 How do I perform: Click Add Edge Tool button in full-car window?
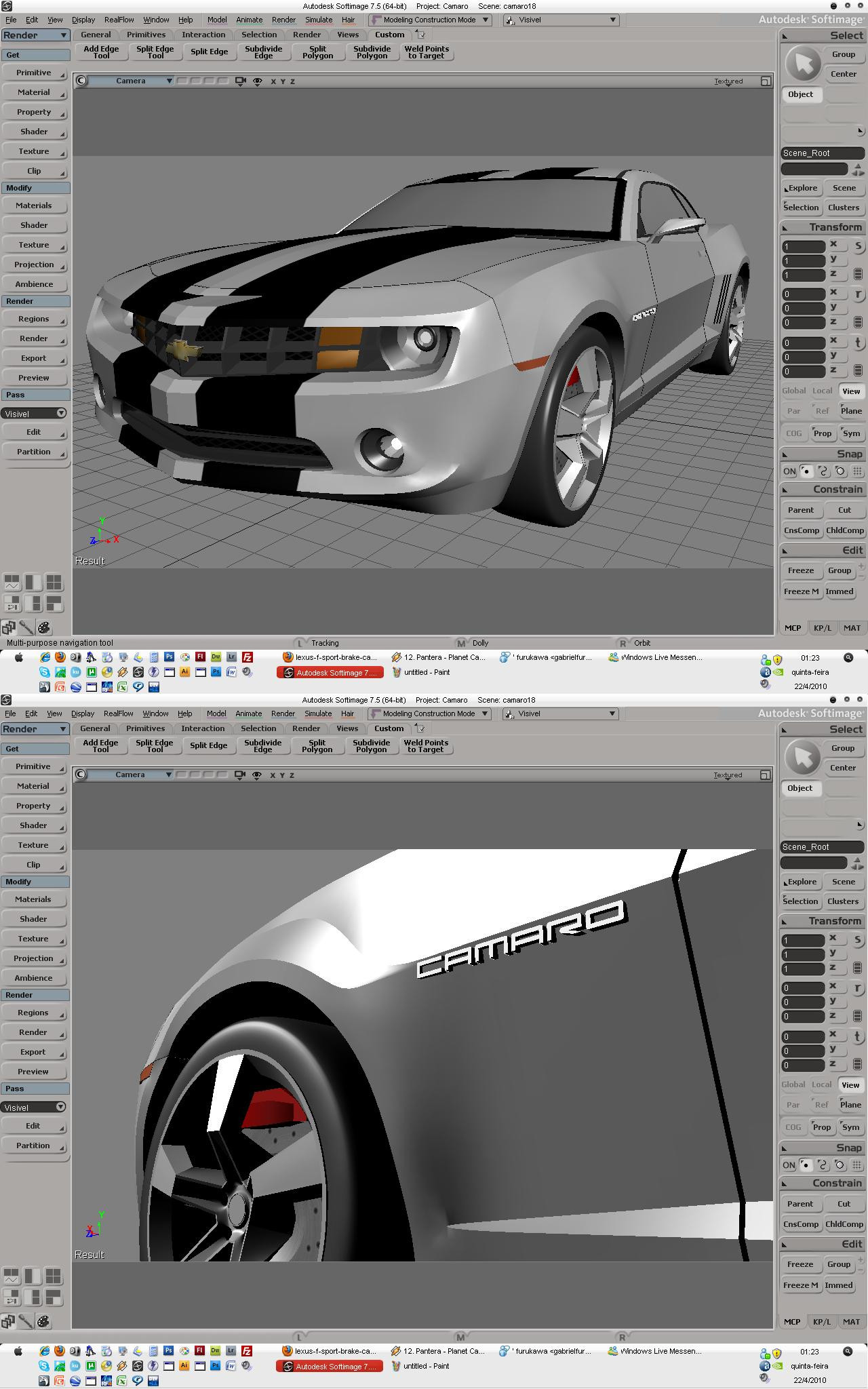coord(101,52)
